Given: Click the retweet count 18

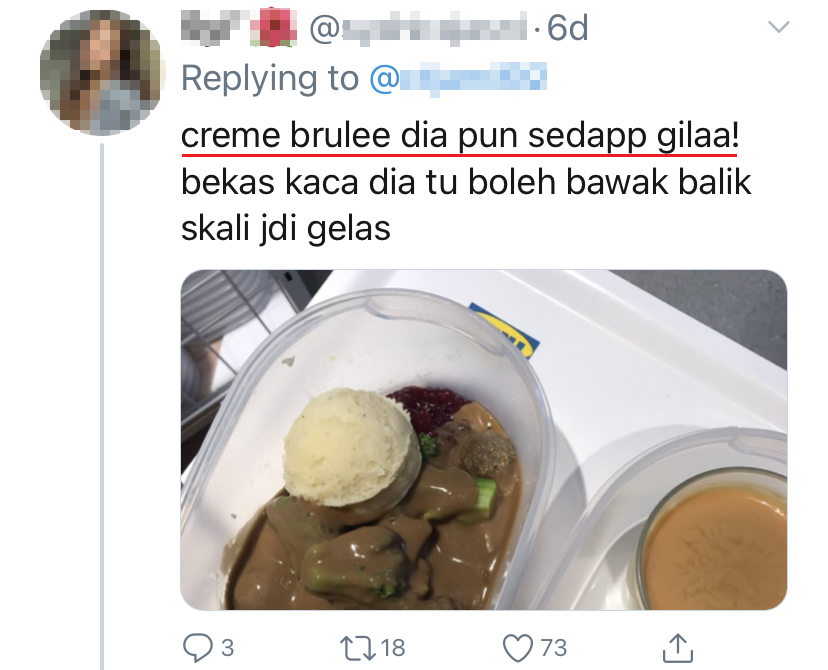Looking at the screenshot, I should 393,648.
